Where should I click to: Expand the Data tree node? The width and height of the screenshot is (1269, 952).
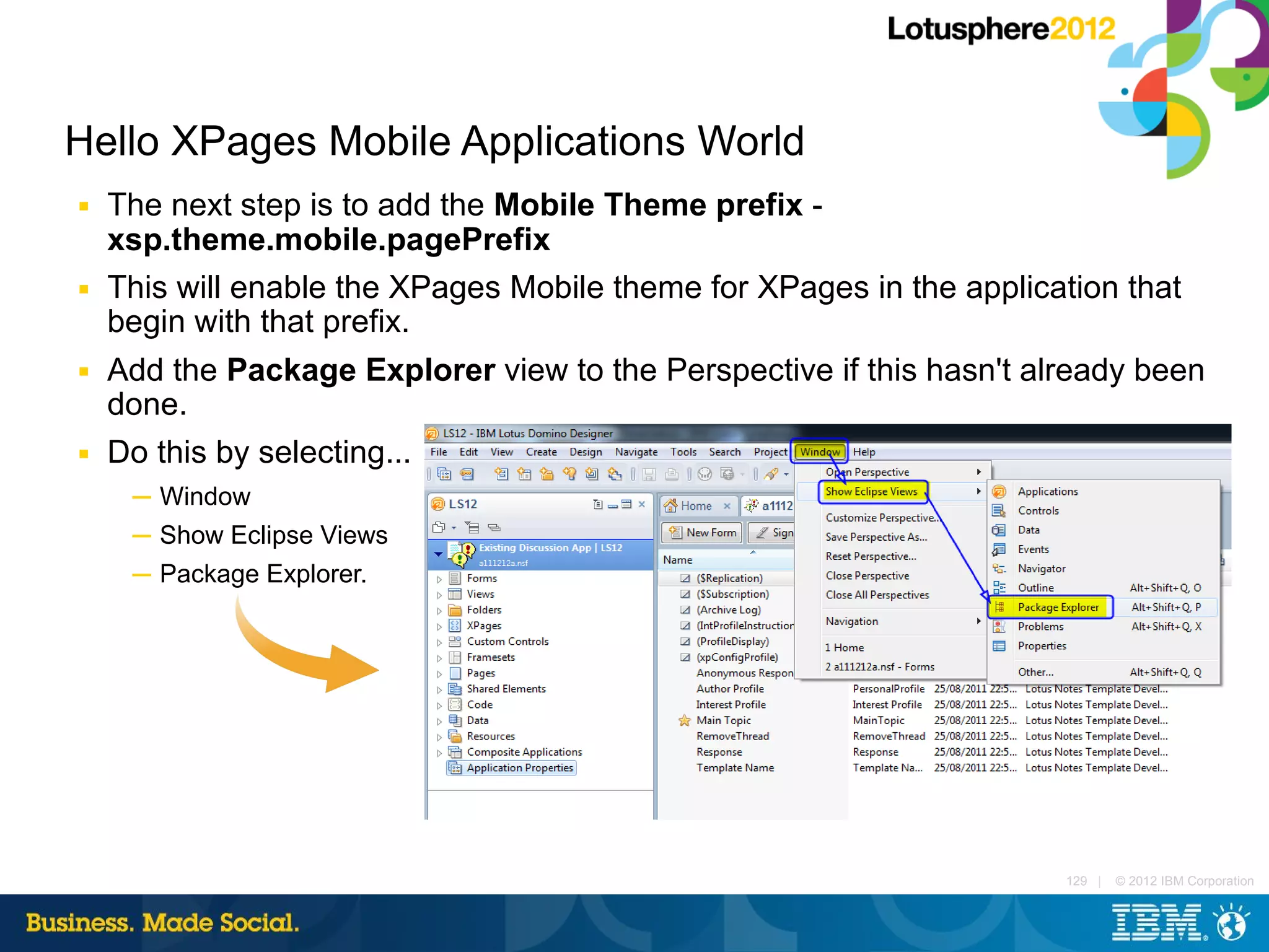click(x=439, y=721)
